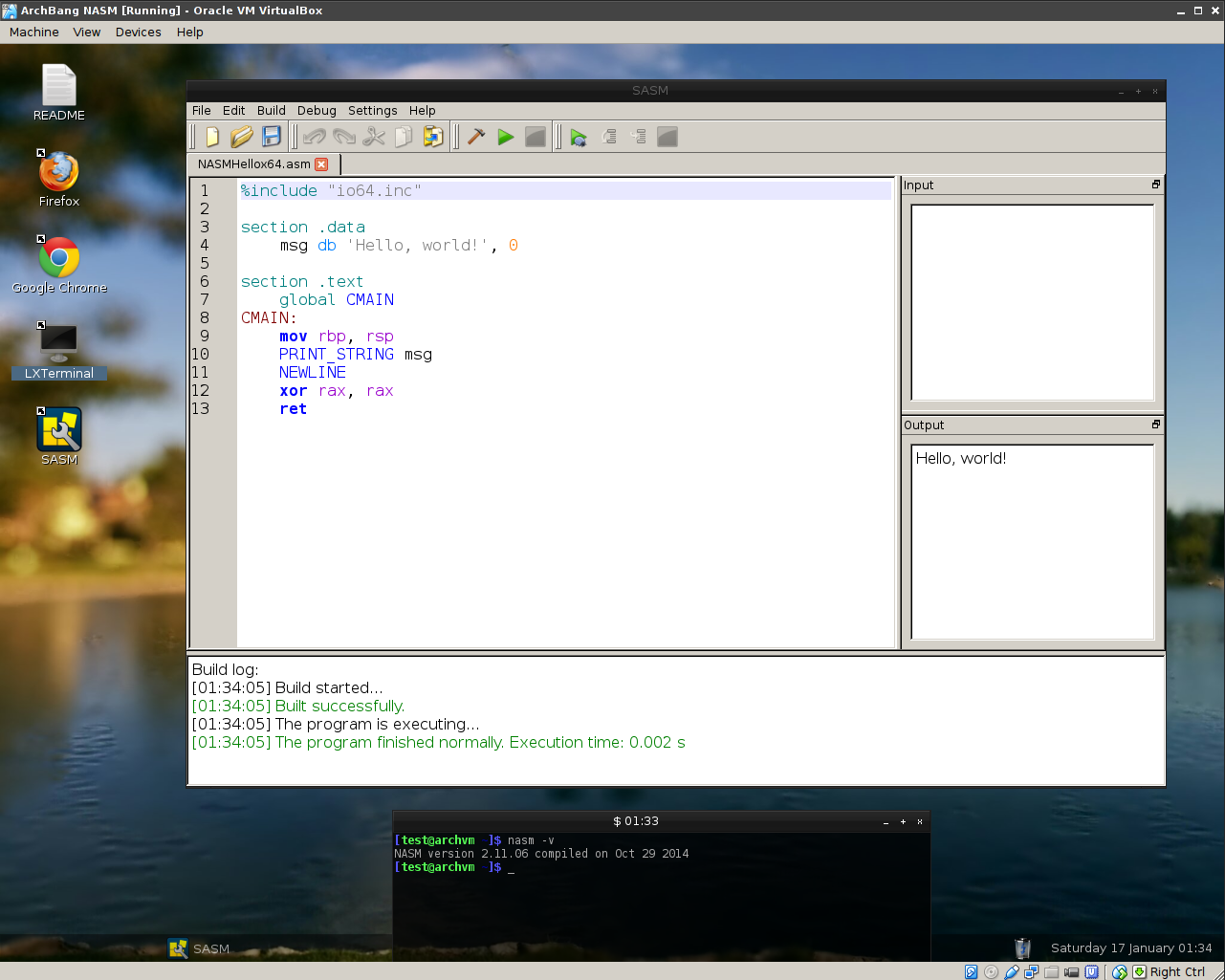Viewport: 1225px width, 980px height.
Task: Click 'ret' on line 13
Action: [x=294, y=408]
